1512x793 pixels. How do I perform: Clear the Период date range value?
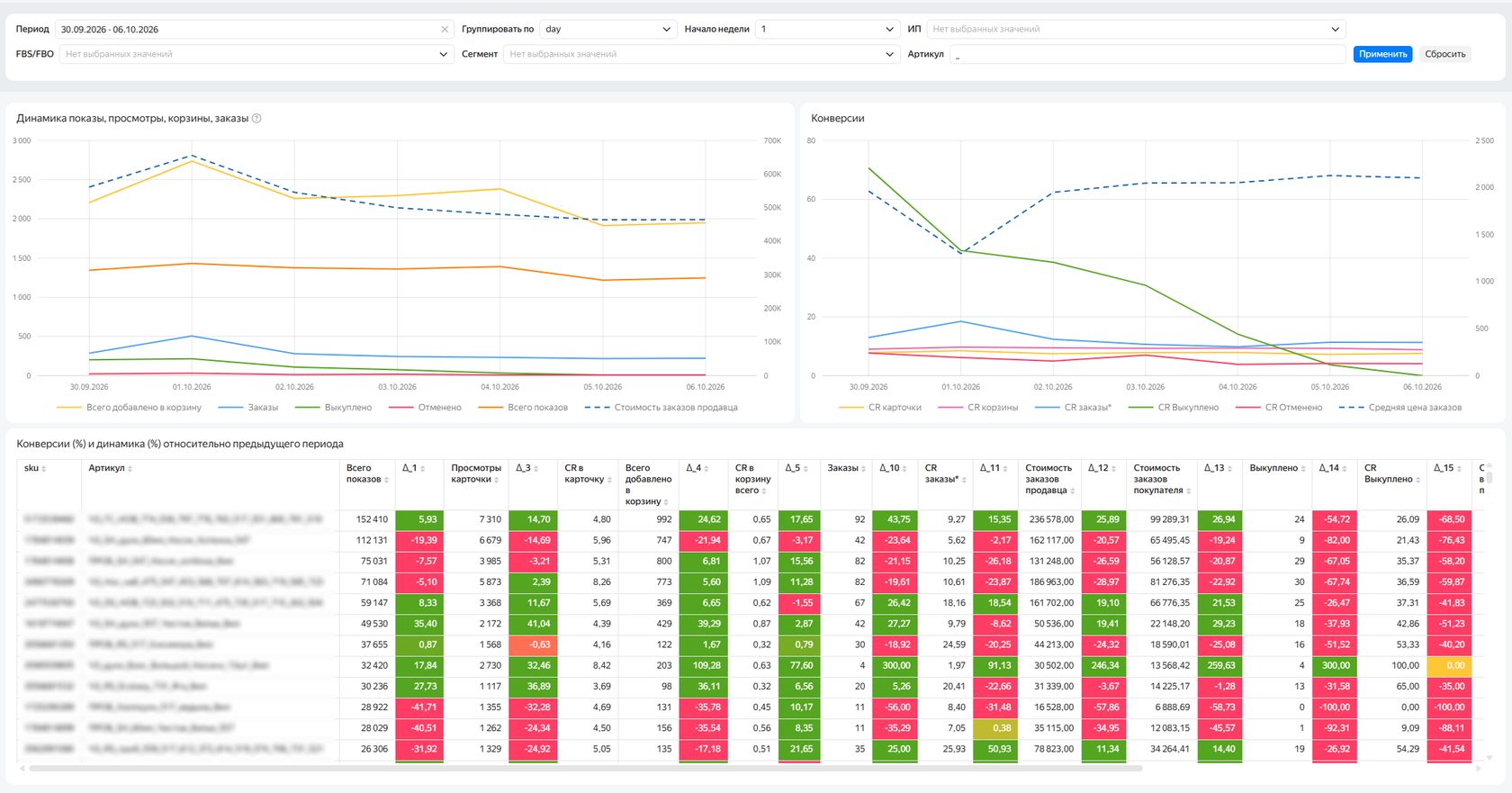445,30
